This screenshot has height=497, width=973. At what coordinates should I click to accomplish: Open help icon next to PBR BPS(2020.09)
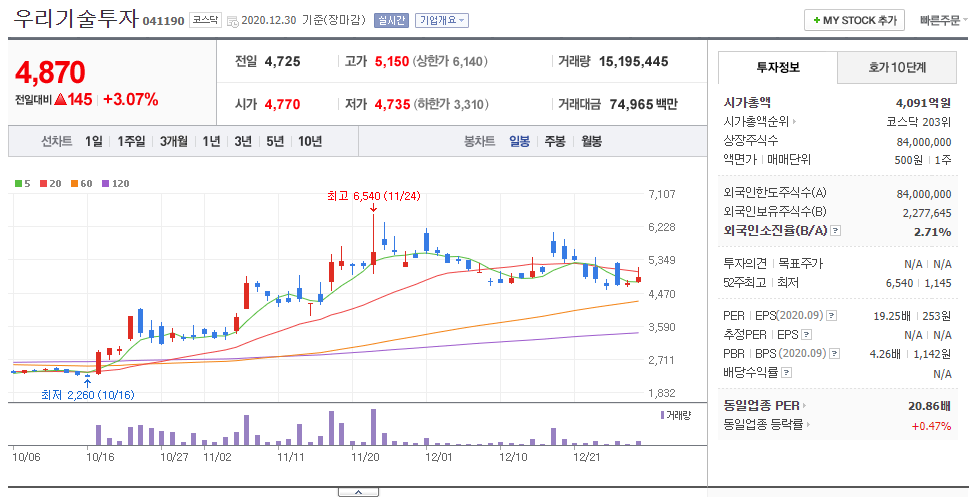click(x=835, y=354)
